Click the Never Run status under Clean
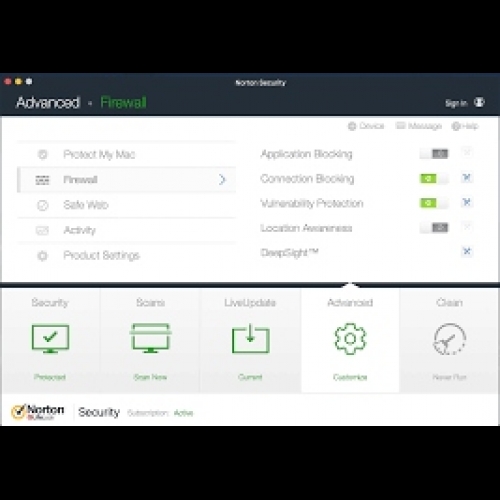The width and height of the screenshot is (500, 500). point(449,377)
